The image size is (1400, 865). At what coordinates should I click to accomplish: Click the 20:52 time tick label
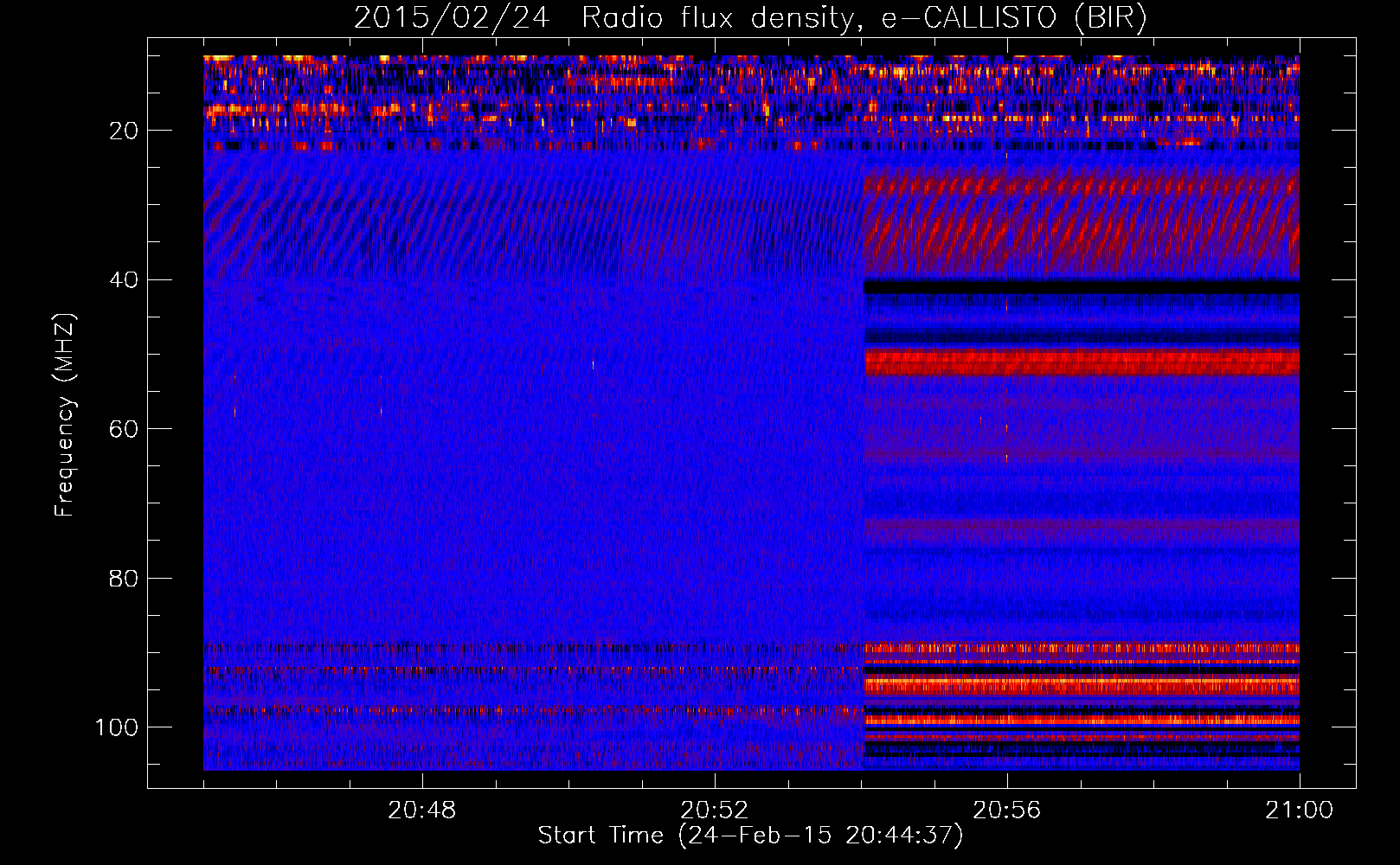714,811
